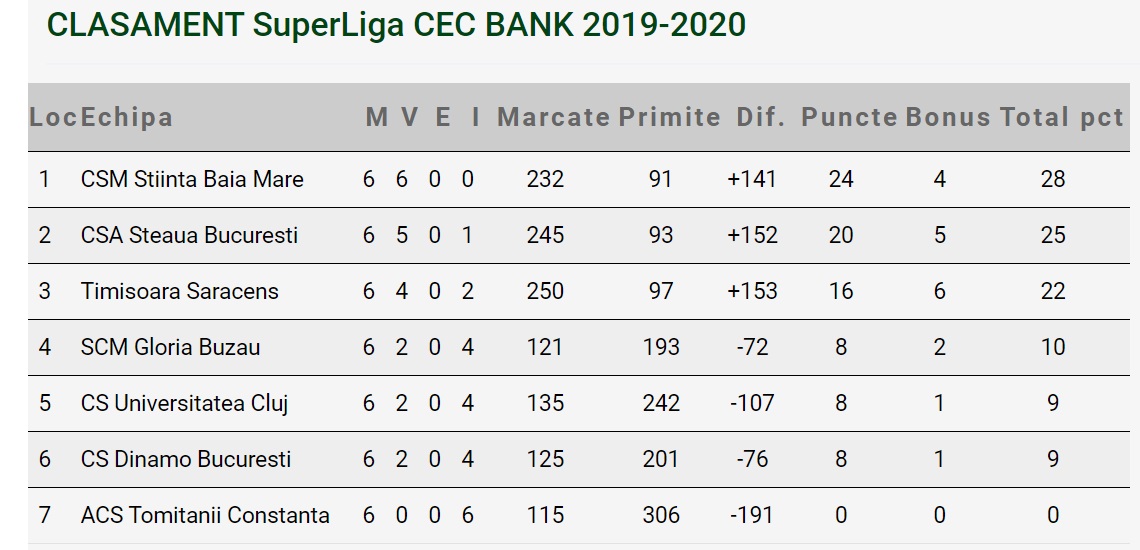Click the Echipa column header
Viewport: 1140px width, 550px height.
point(127,117)
